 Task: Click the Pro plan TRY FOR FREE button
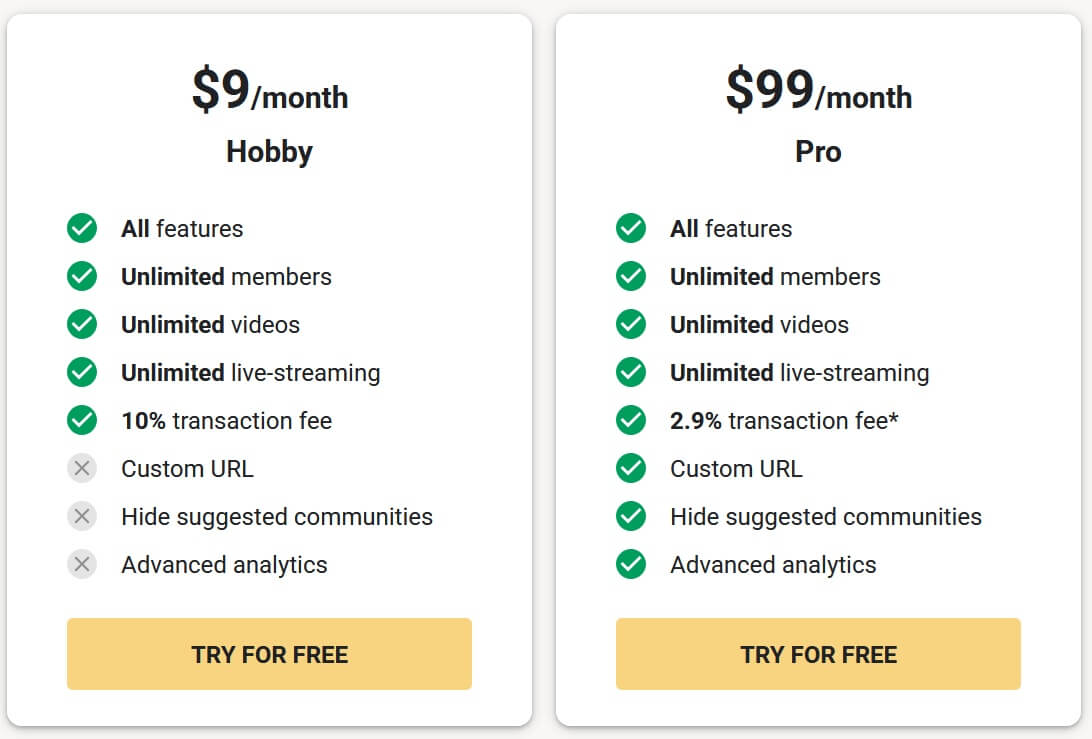point(818,654)
